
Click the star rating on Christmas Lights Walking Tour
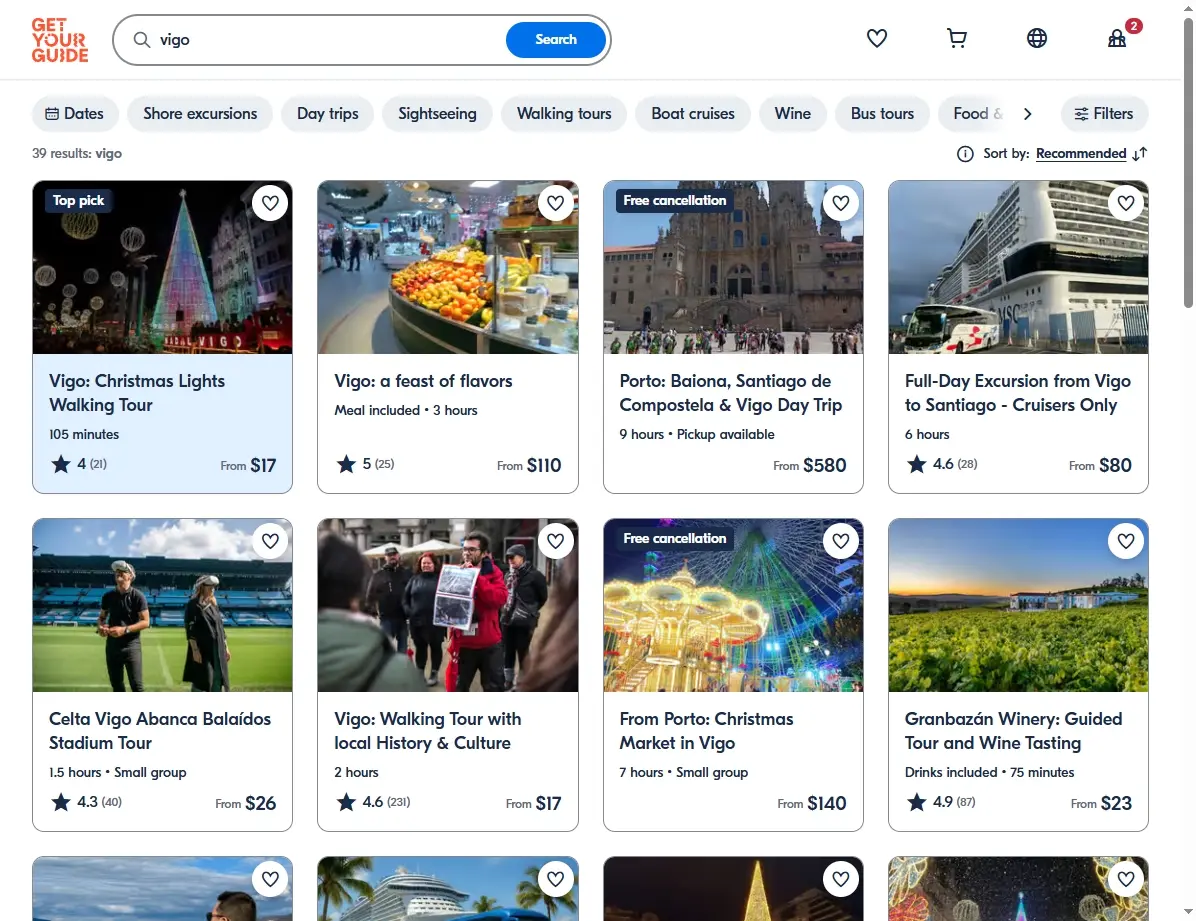pos(79,464)
